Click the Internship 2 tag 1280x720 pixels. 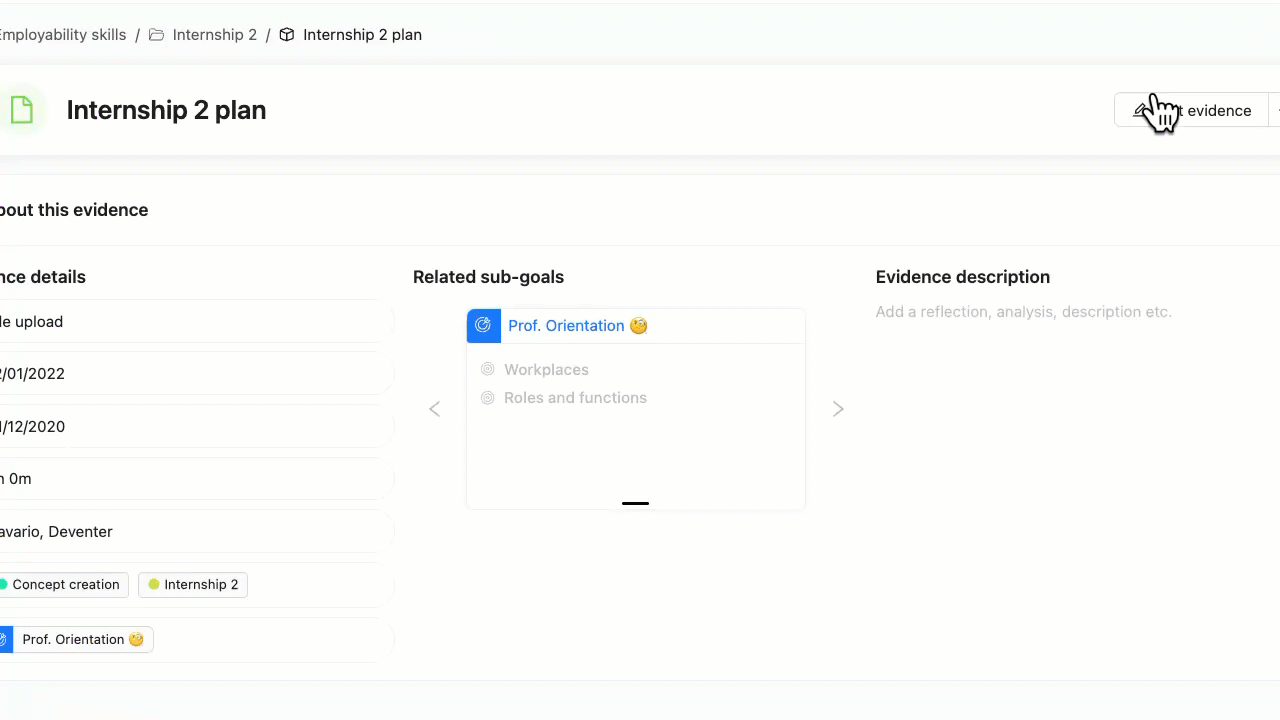click(x=193, y=585)
